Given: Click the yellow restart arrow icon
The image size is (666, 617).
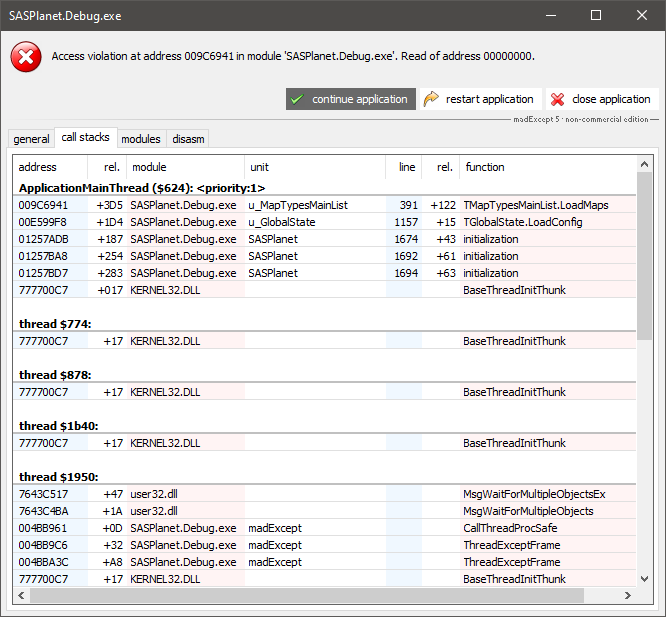Looking at the screenshot, I should pyautogui.click(x=431, y=99).
